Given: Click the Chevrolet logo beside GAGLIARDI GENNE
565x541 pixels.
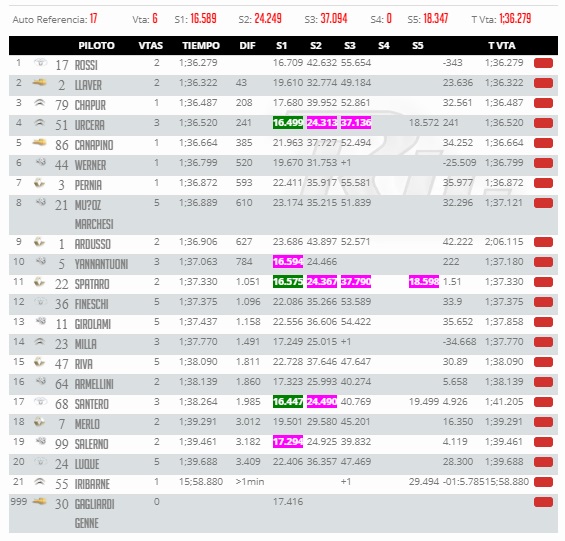Looking at the screenshot, I should coord(40,501).
